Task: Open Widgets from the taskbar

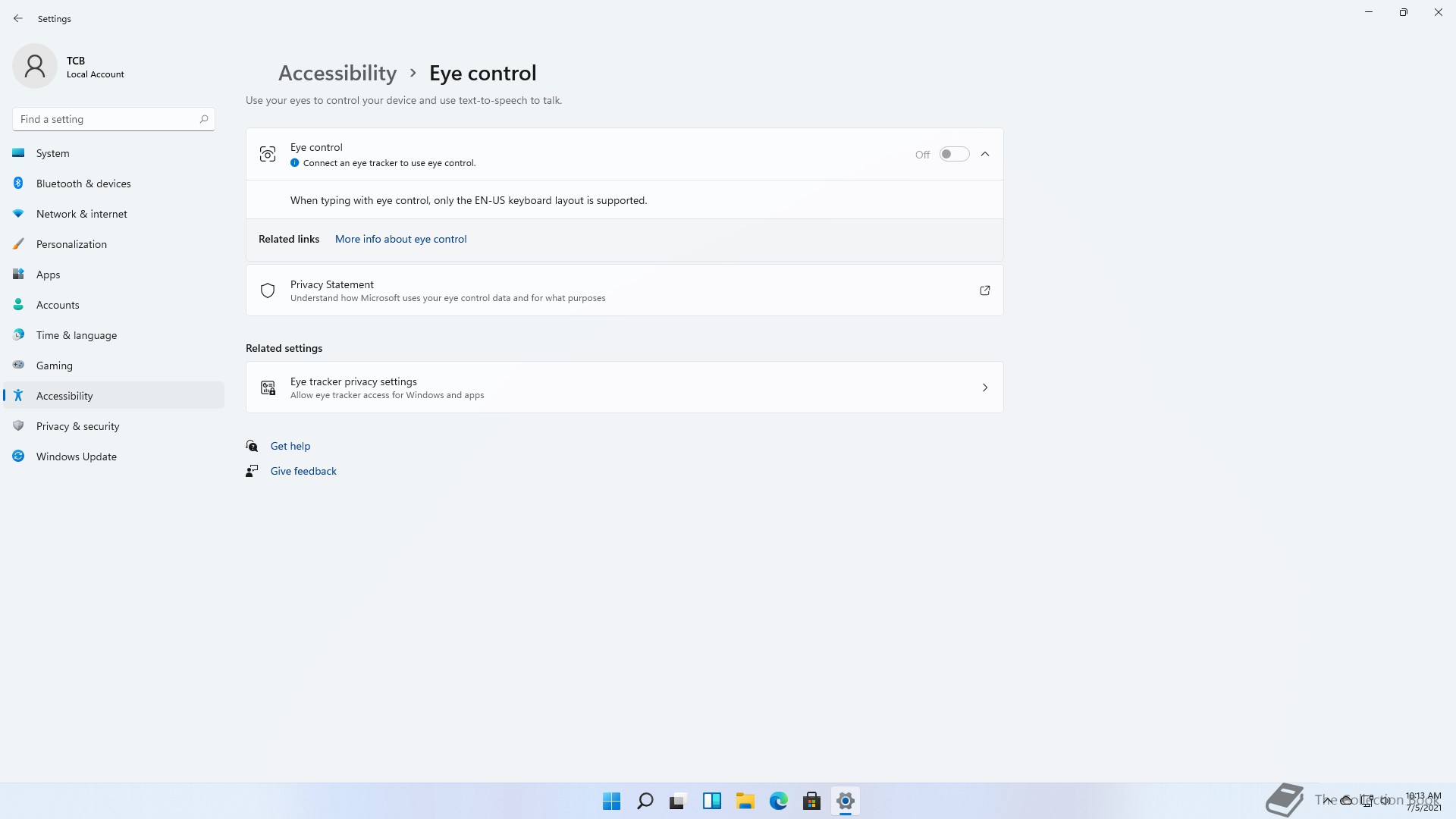Action: 711,801
